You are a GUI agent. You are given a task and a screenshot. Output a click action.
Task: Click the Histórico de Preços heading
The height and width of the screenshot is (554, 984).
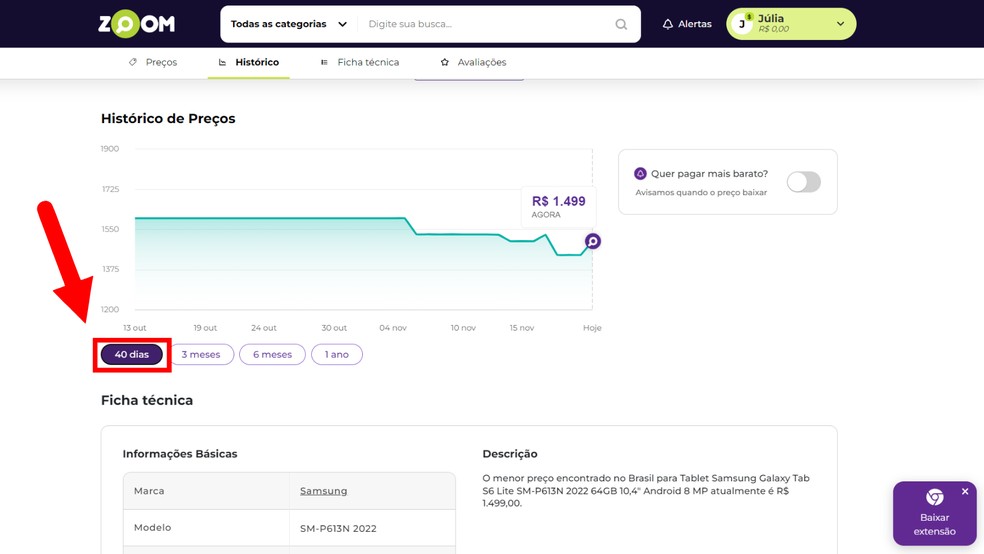pos(168,119)
